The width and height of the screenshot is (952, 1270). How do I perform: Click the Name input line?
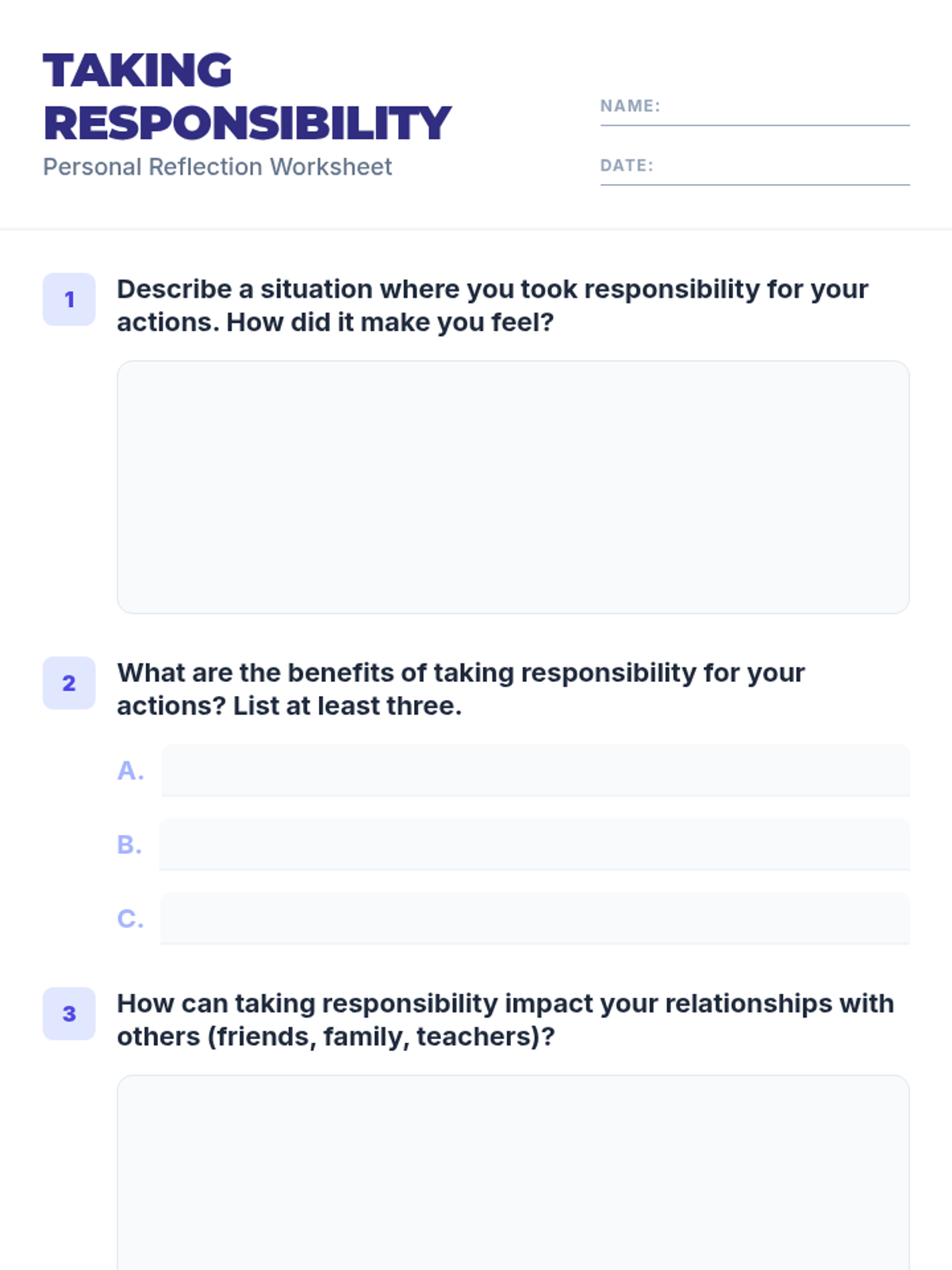click(x=785, y=110)
